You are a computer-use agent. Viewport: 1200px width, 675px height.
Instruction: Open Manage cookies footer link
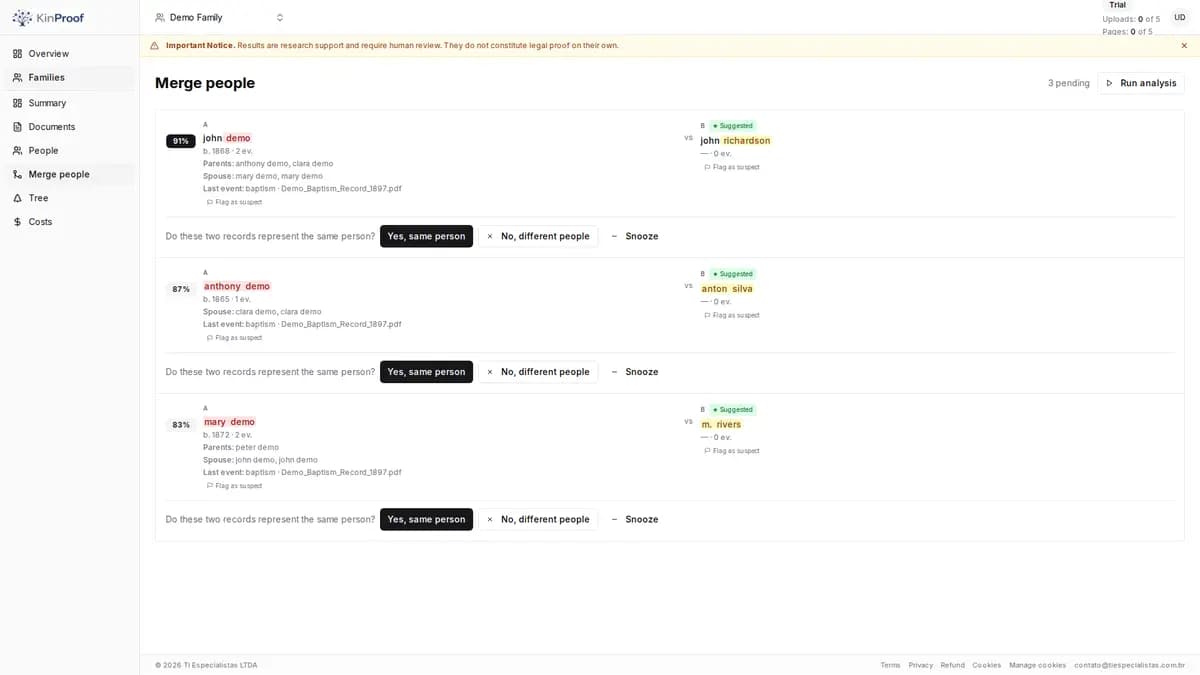[1038, 665]
